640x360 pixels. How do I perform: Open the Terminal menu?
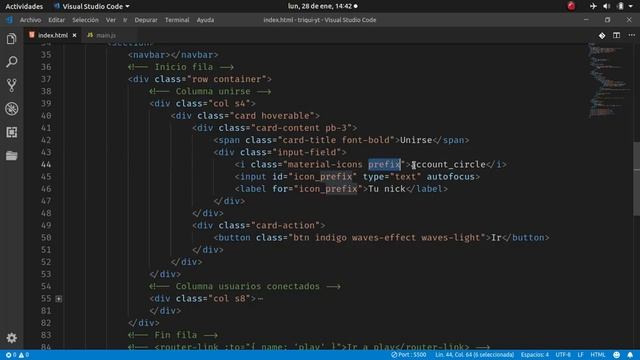point(177,20)
